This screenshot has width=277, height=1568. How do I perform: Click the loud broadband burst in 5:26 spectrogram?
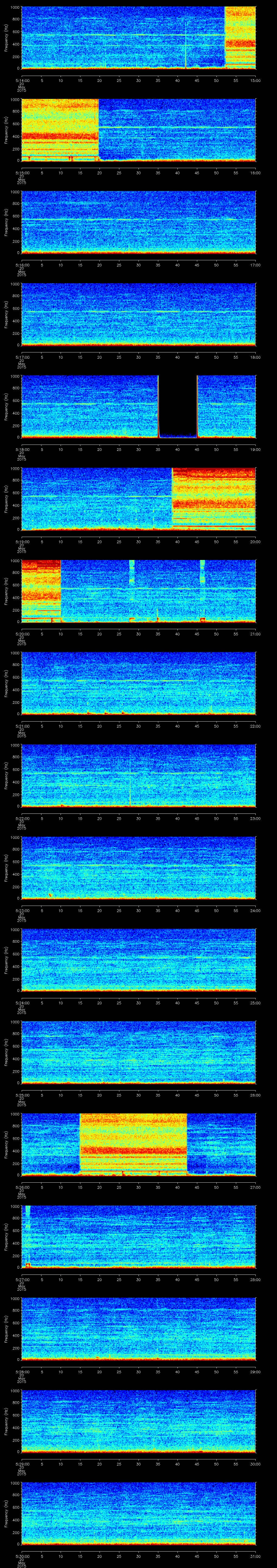pos(133,1144)
